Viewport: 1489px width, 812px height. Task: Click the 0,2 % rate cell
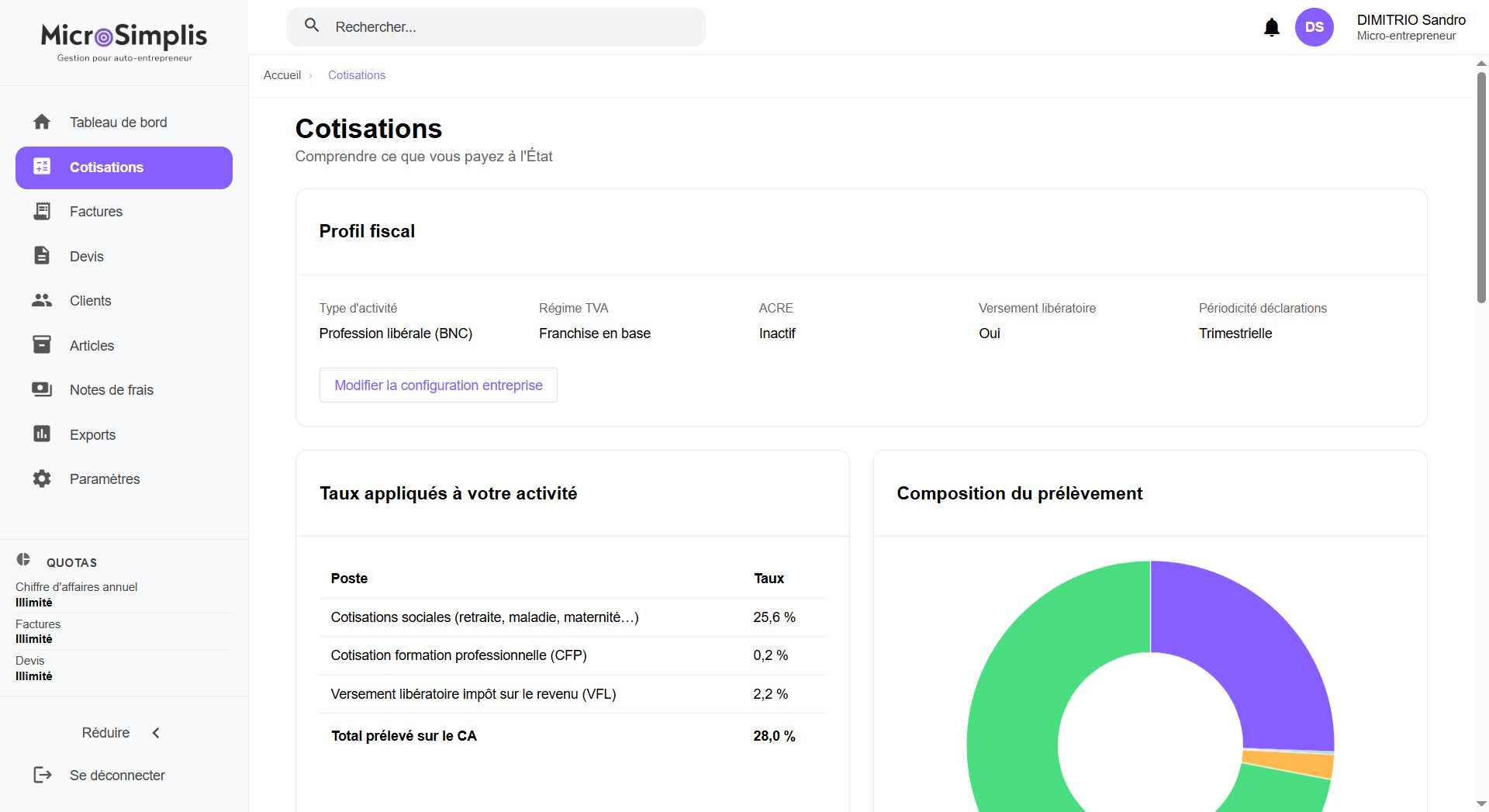[x=770, y=655]
